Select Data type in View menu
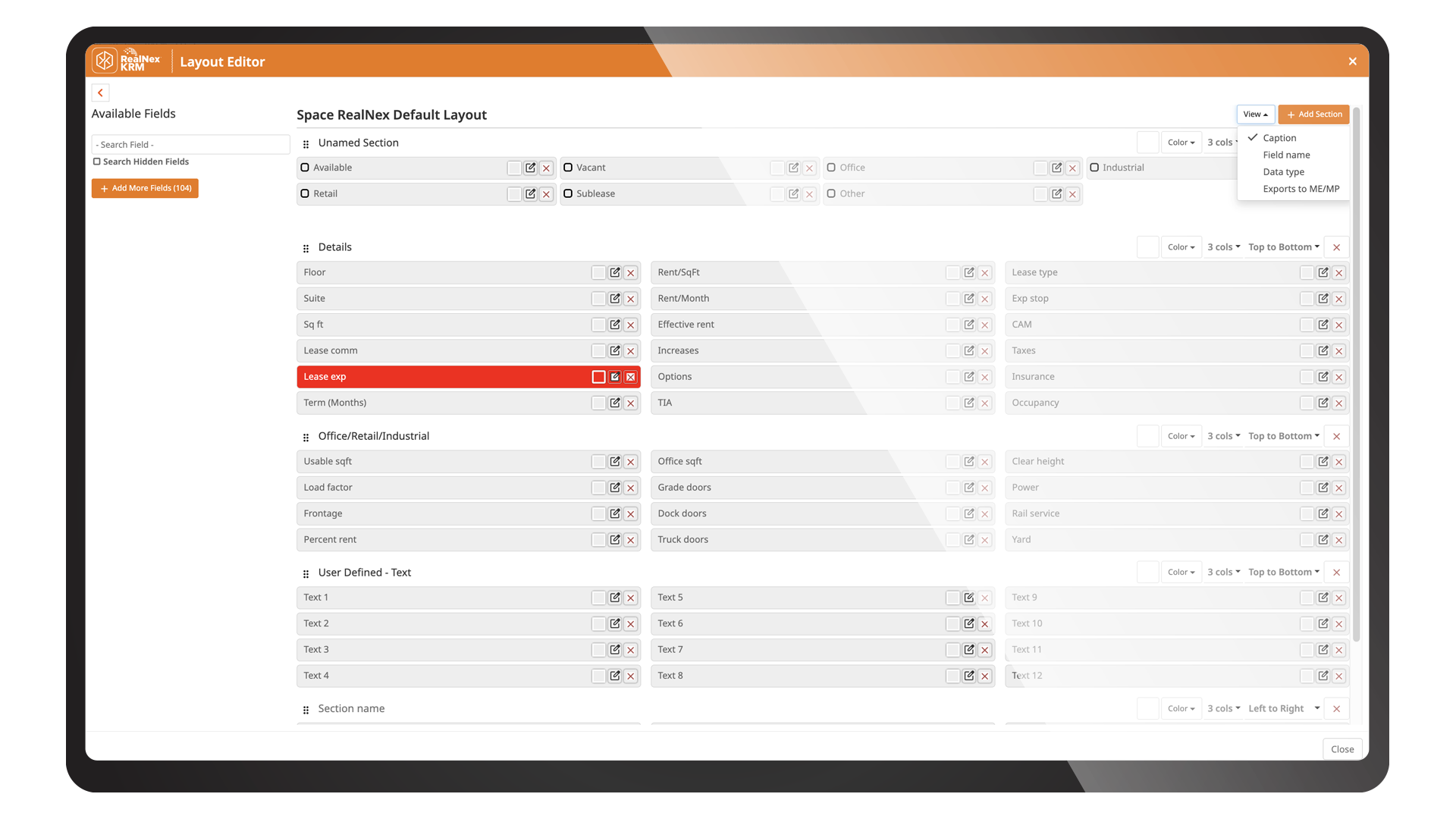 coord(1283,172)
